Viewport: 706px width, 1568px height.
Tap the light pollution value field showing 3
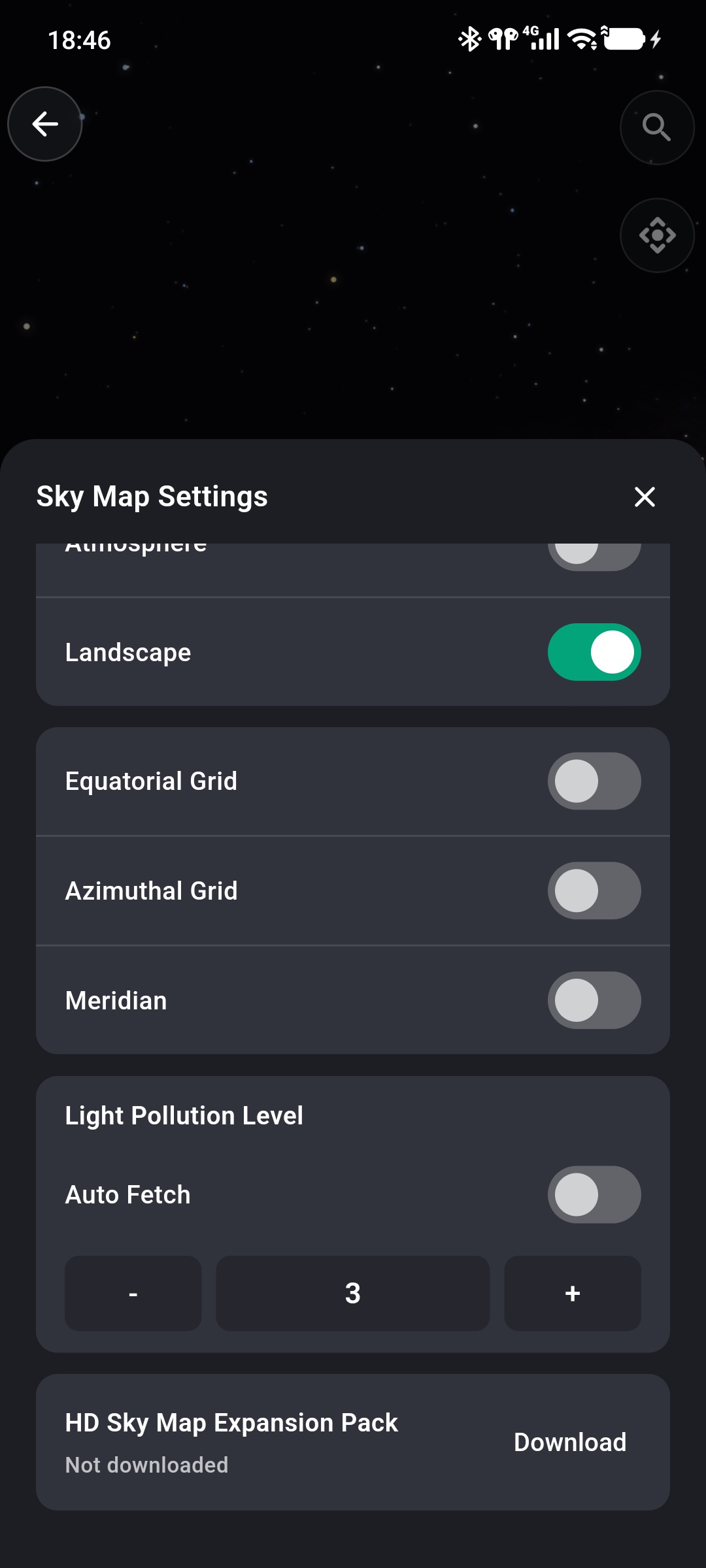click(x=353, y=1294)
